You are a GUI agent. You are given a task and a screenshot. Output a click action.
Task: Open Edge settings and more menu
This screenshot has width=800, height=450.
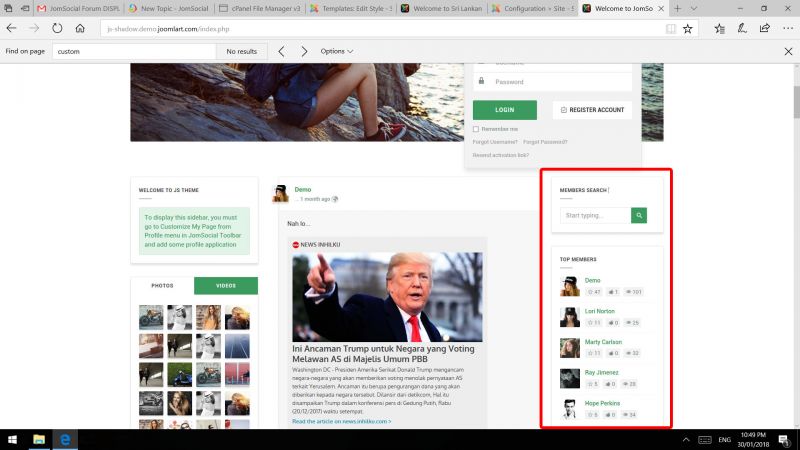(788, 29)
